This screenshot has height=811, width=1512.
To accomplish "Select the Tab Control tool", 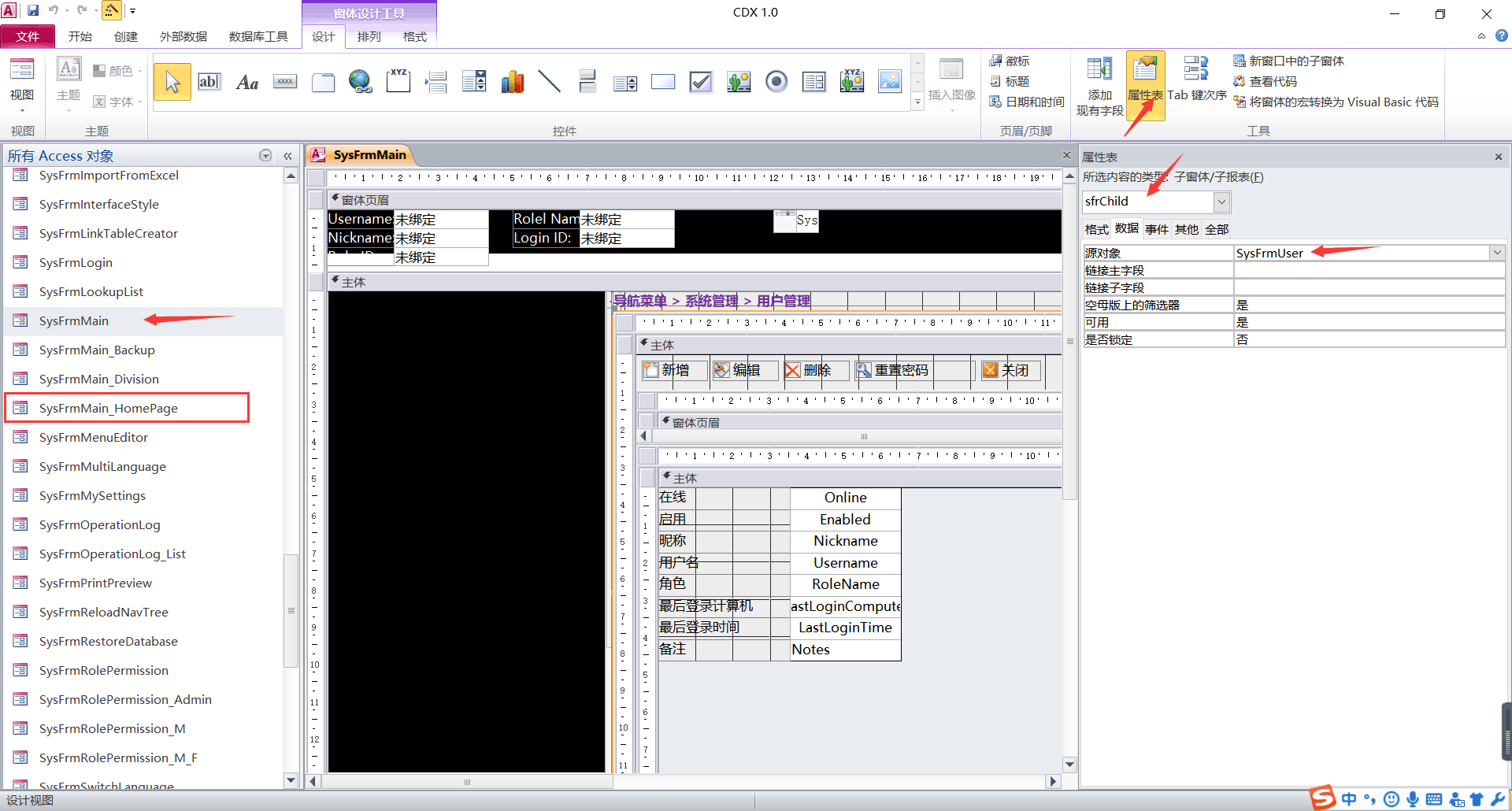I will pyautogui.click(x=323, y=82).
